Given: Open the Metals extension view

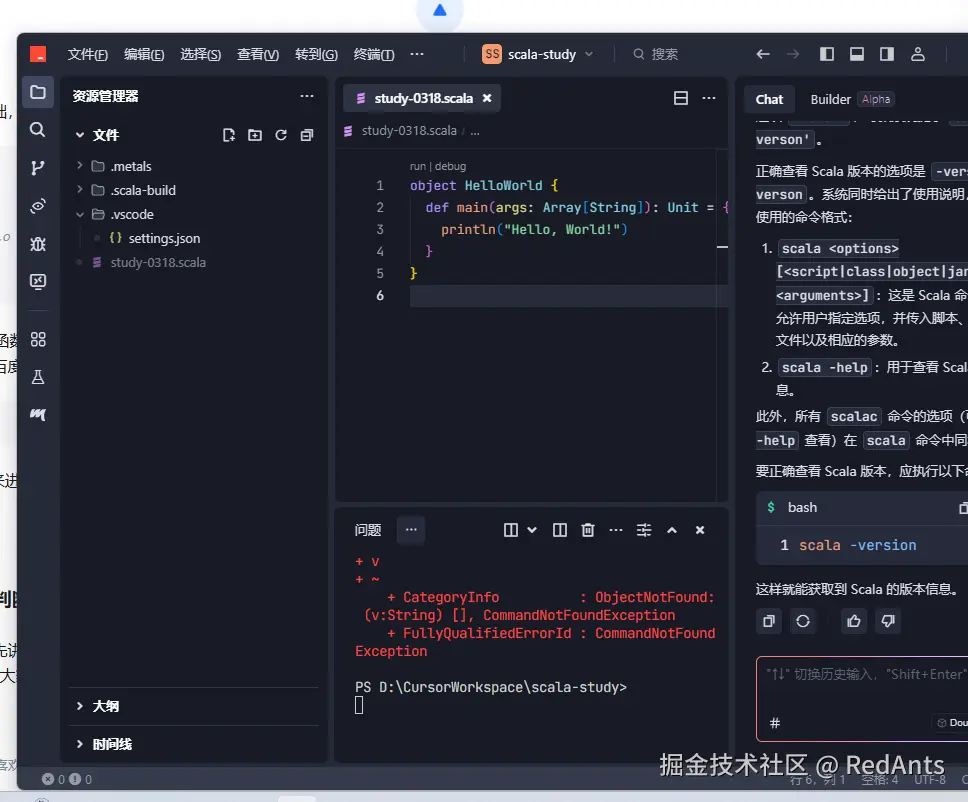Looking at the screenshot, I should click(x=38, y=414).
